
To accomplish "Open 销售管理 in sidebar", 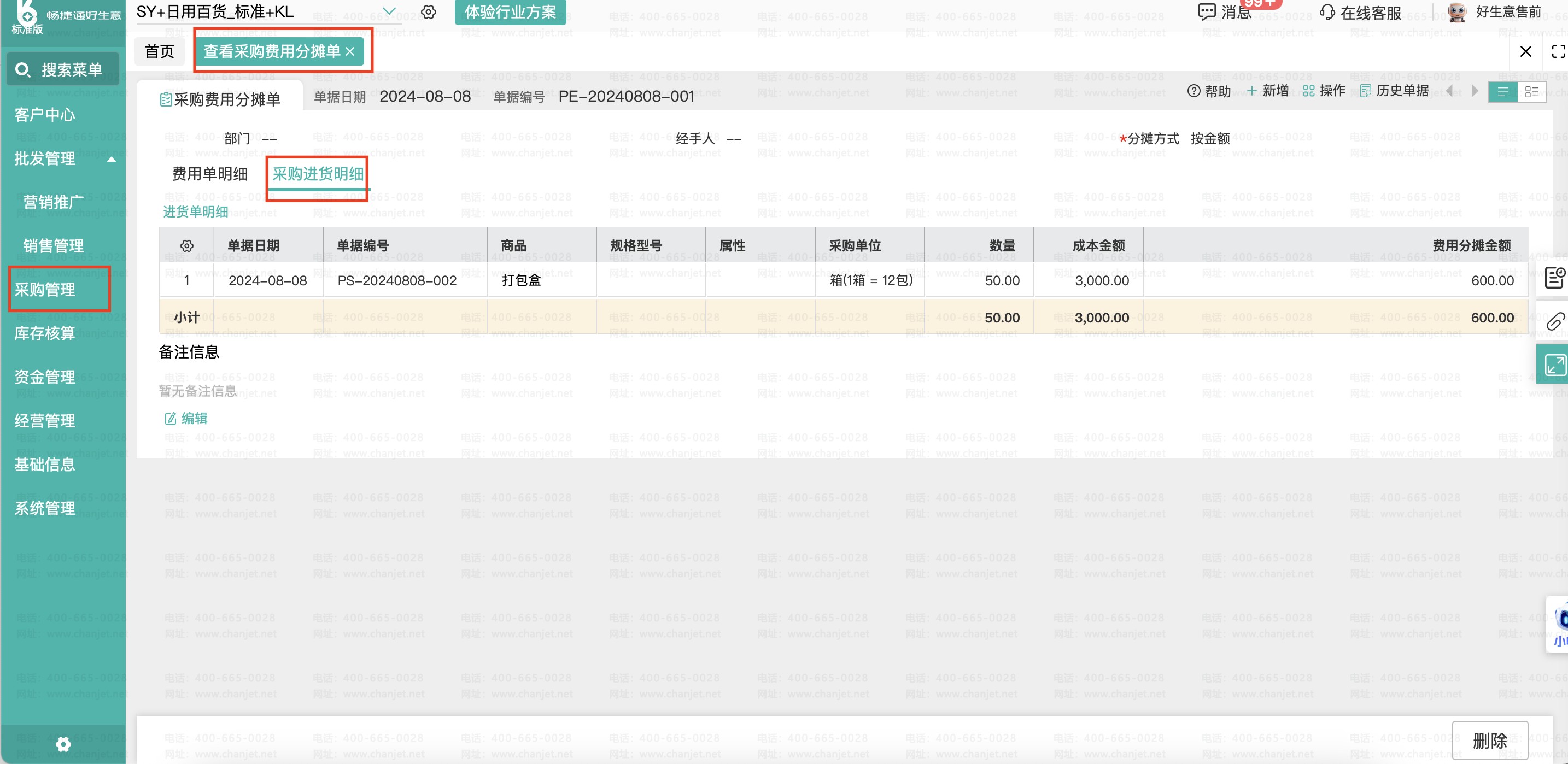I will [x=54, y=246].
